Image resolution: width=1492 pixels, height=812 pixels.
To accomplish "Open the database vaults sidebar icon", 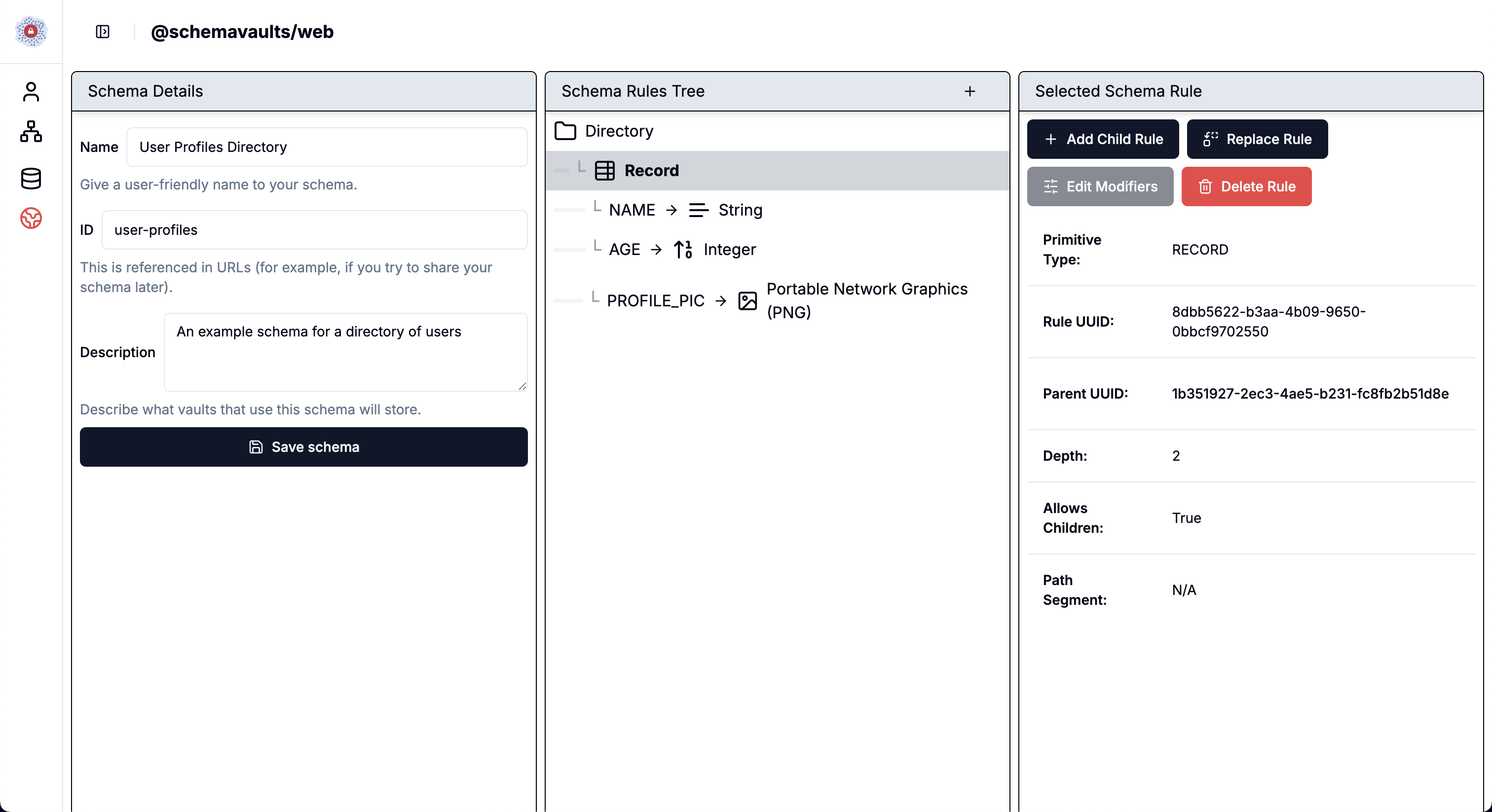I will [x=31, y=179].
